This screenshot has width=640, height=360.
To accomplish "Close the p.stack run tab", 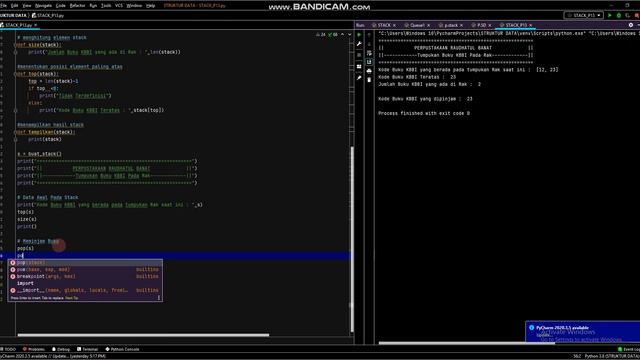I will click(x=461, y=25).
